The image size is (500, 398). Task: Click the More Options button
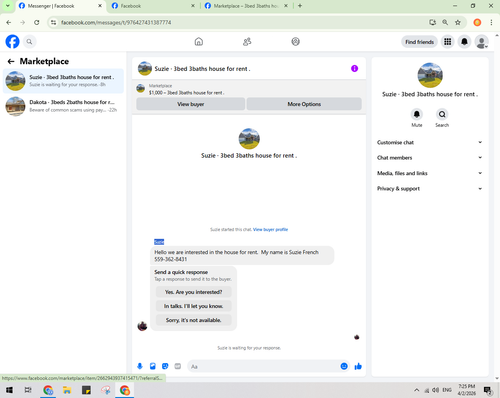pos(304,104)
